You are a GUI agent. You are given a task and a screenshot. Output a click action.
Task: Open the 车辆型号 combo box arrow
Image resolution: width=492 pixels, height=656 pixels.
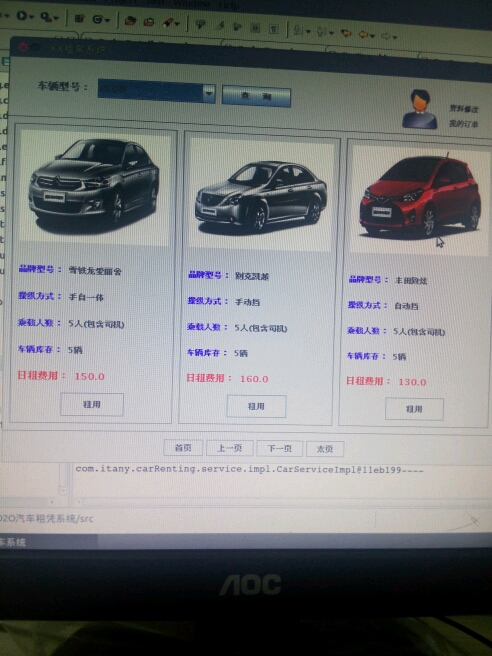(x=209, y=93)
